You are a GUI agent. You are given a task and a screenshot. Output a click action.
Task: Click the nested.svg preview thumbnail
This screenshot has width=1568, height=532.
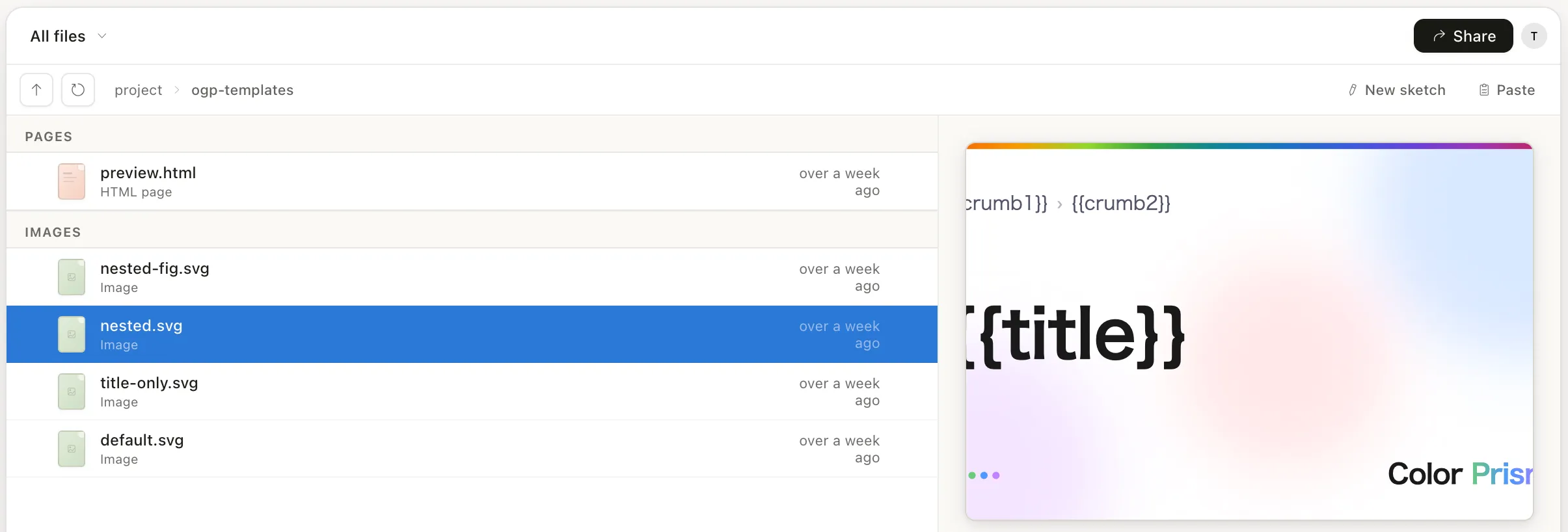tap(1249, 331)
